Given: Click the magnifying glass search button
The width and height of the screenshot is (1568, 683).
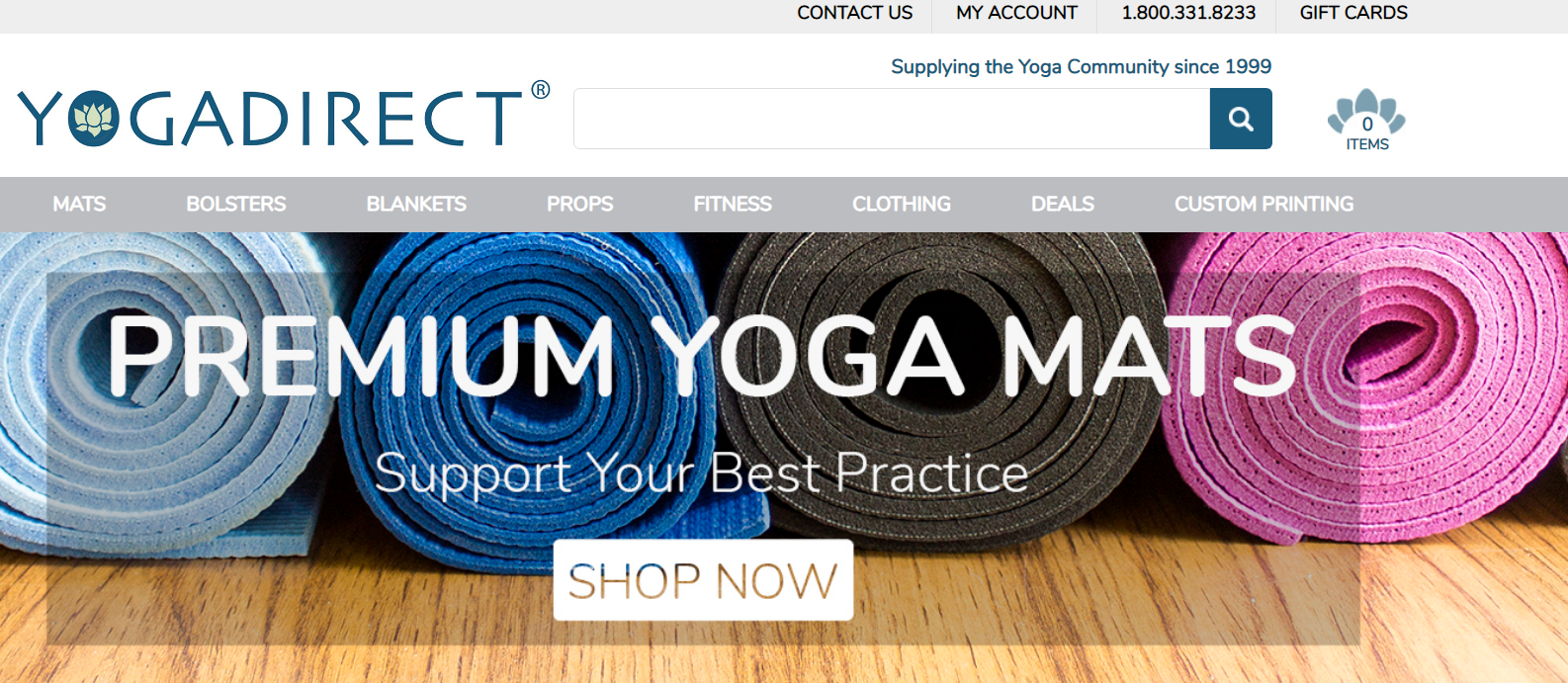Looking at the screenshot, I should 1241,119.
